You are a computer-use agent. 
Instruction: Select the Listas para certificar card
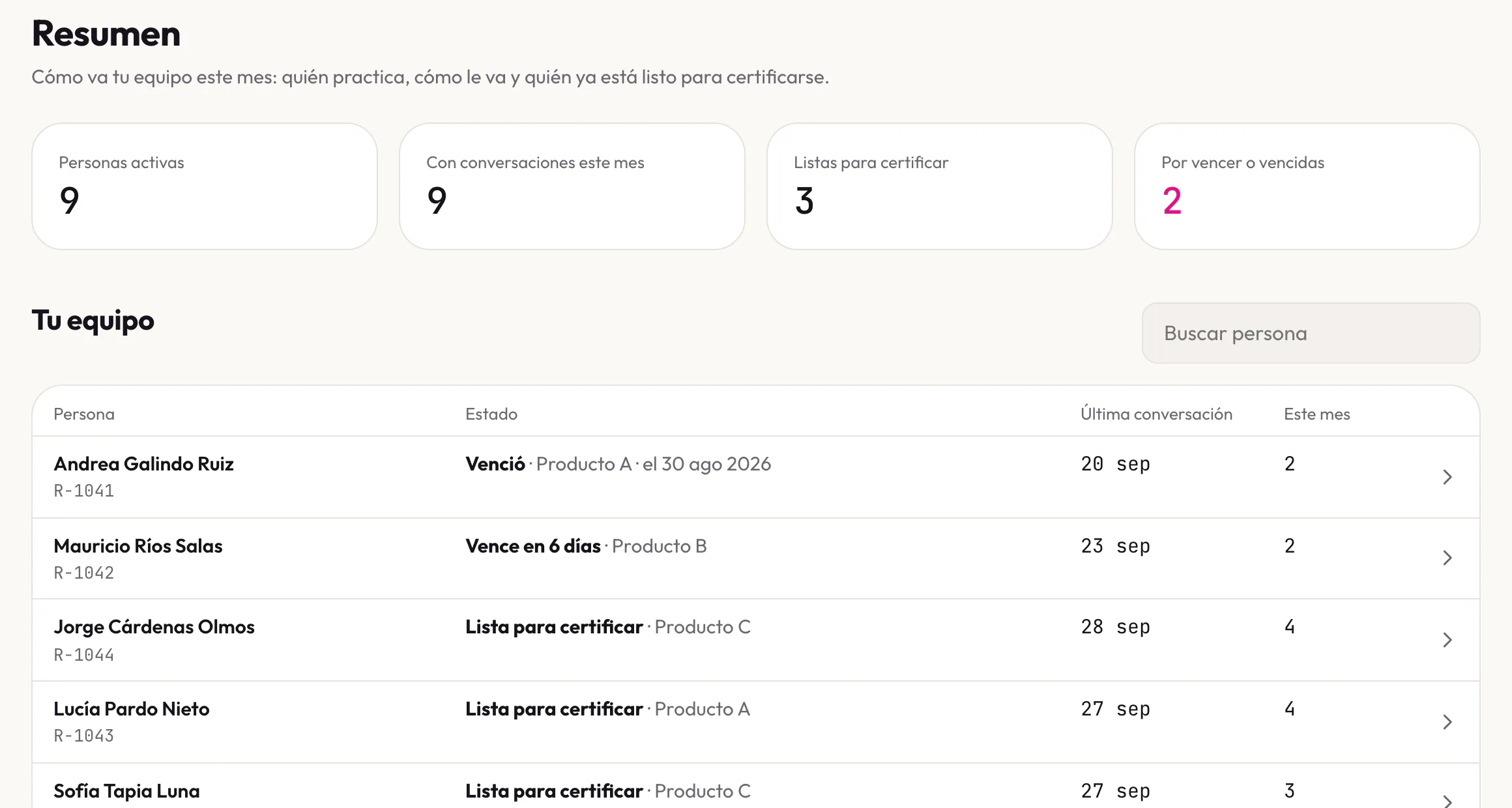pyautogui.click(x=940, y=186)
